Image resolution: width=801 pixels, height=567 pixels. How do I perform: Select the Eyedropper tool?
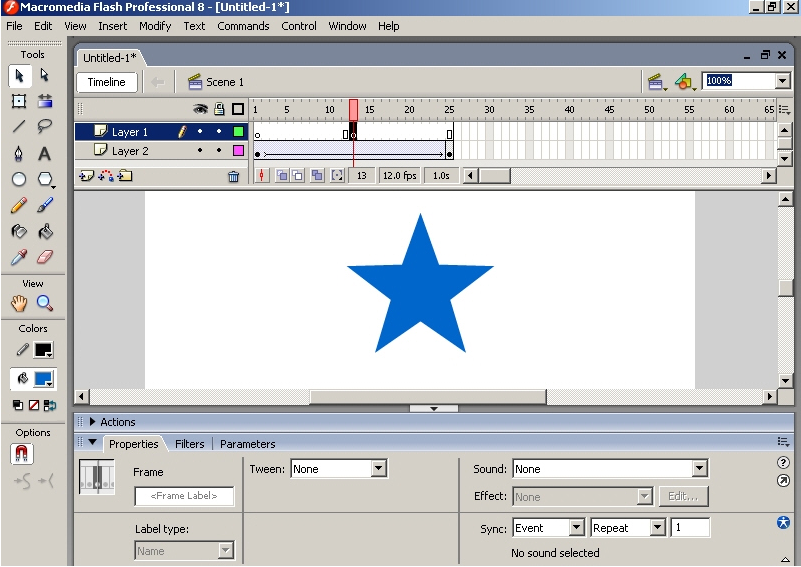click(19, 257)
